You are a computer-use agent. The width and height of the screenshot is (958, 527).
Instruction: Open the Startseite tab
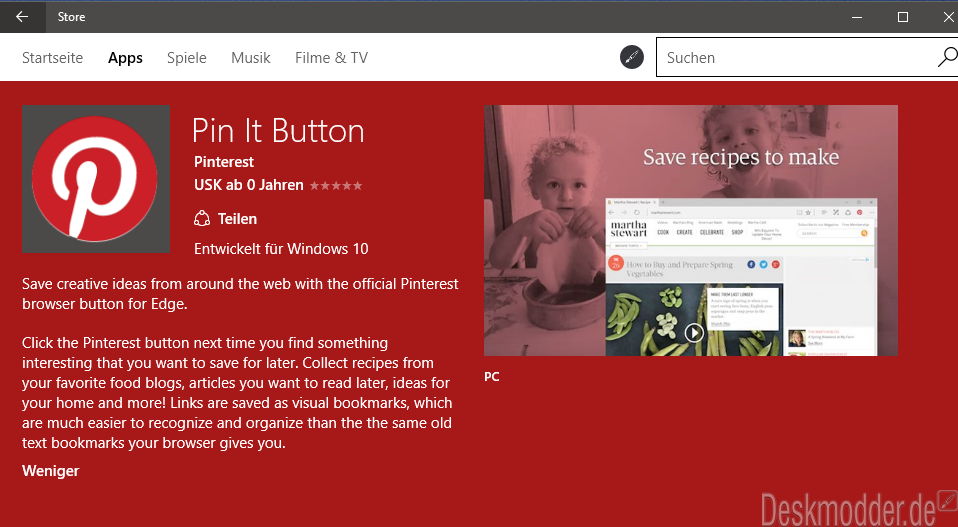pos(53,58)
